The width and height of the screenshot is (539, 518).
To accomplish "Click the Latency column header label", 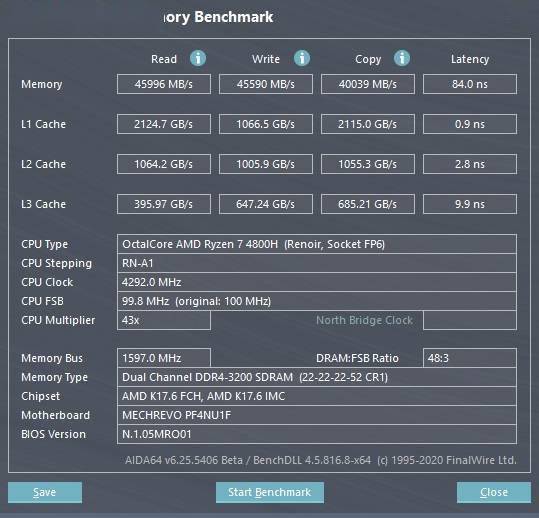I will point(470,59).
